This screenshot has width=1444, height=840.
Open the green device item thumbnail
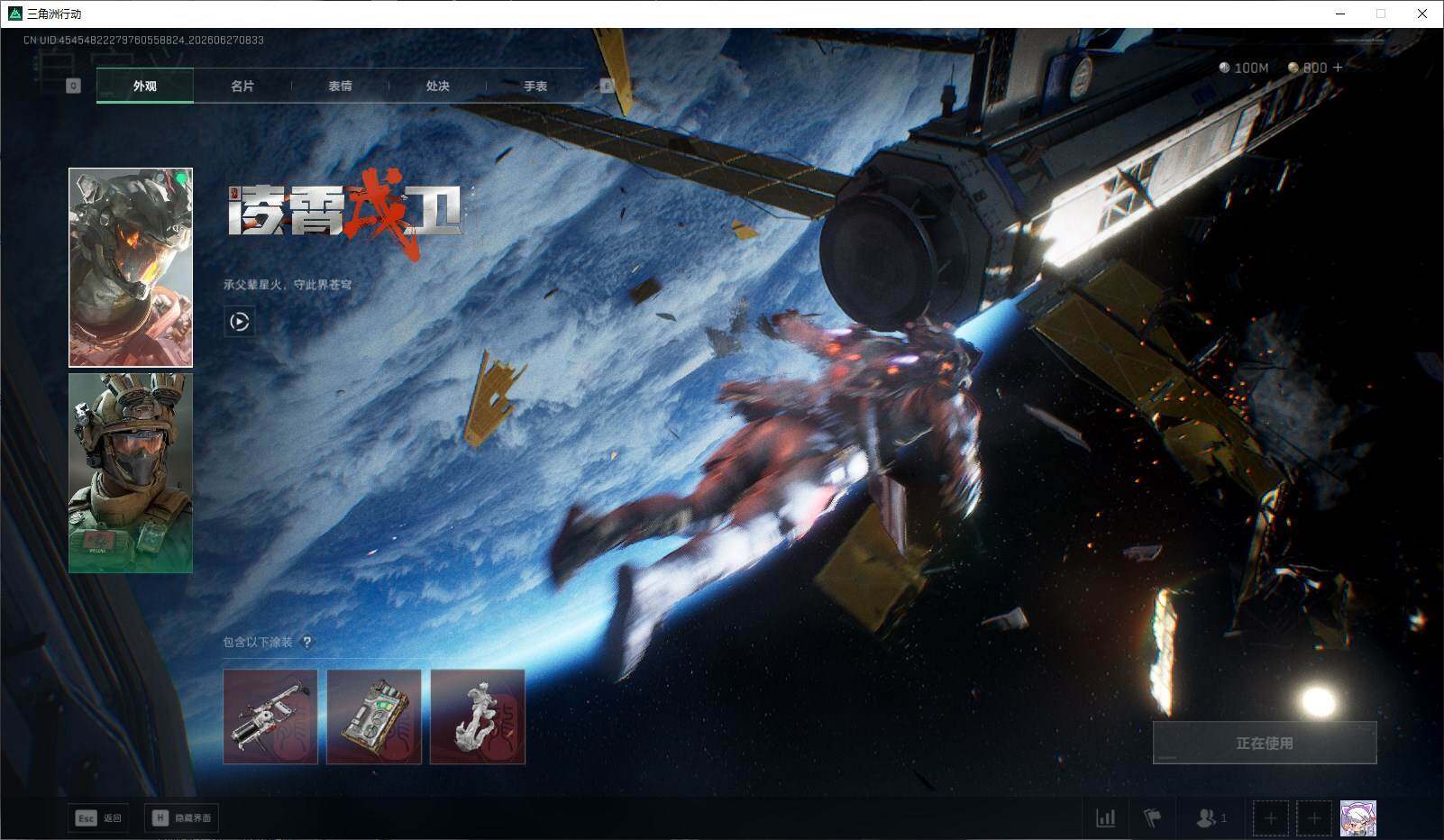coord(374,717)
